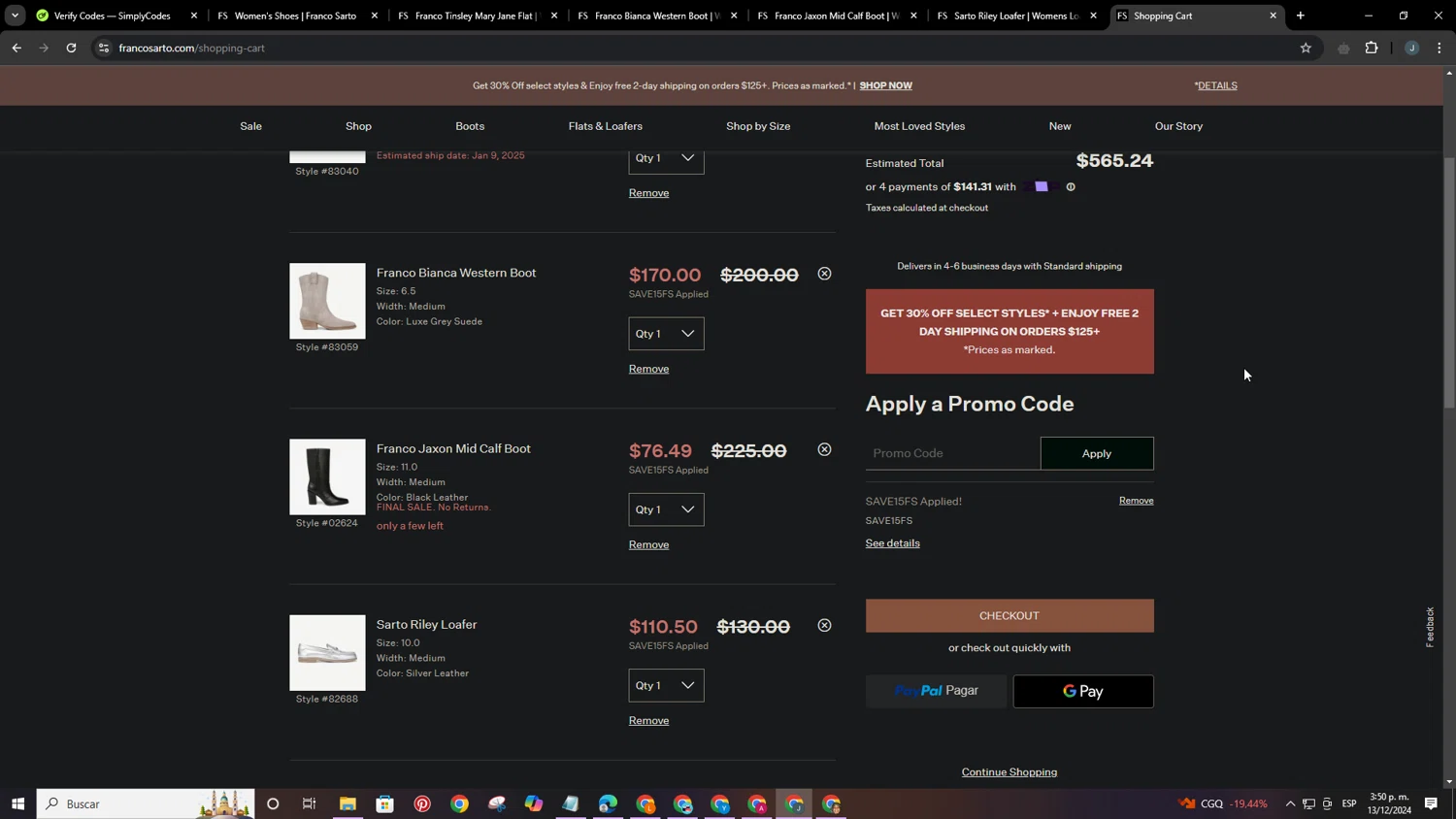Switch to Franco Bianca Western Boot tab

[657, 16]
